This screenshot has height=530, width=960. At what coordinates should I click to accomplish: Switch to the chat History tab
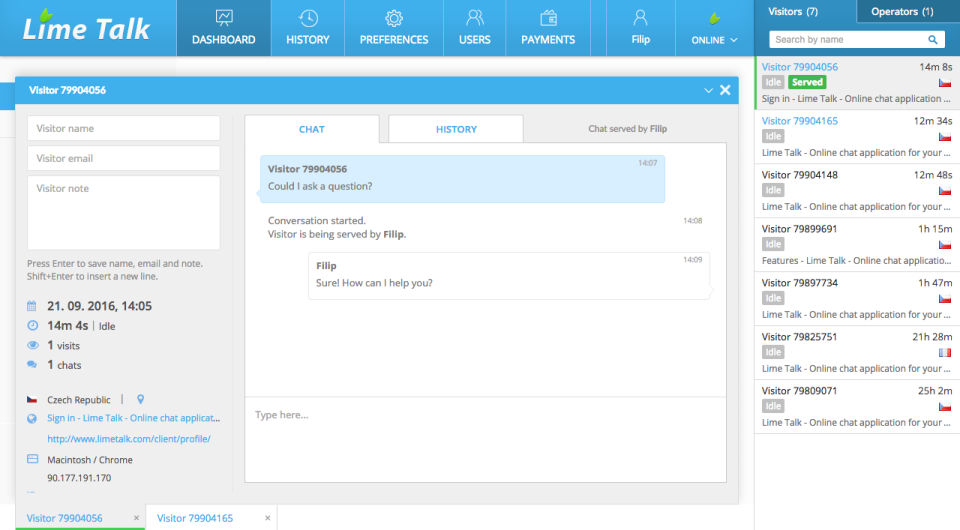456,129
